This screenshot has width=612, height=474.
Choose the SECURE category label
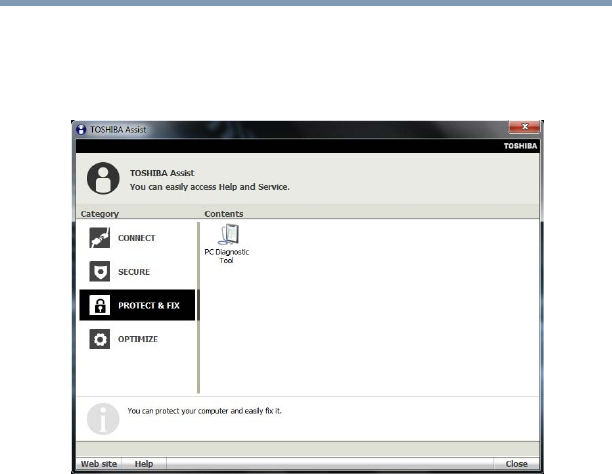134,272
